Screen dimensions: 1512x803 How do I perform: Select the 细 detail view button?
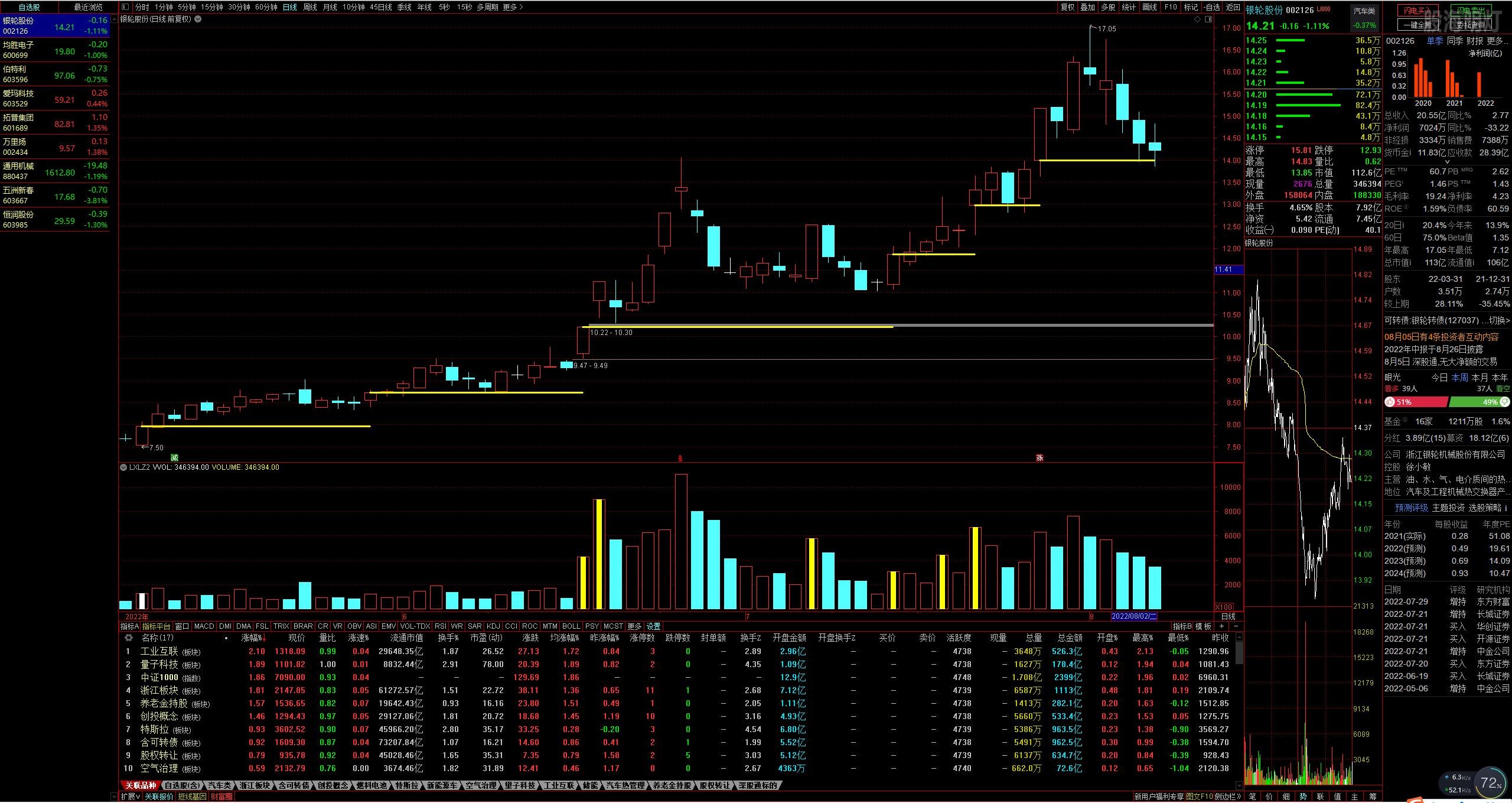1286,797
